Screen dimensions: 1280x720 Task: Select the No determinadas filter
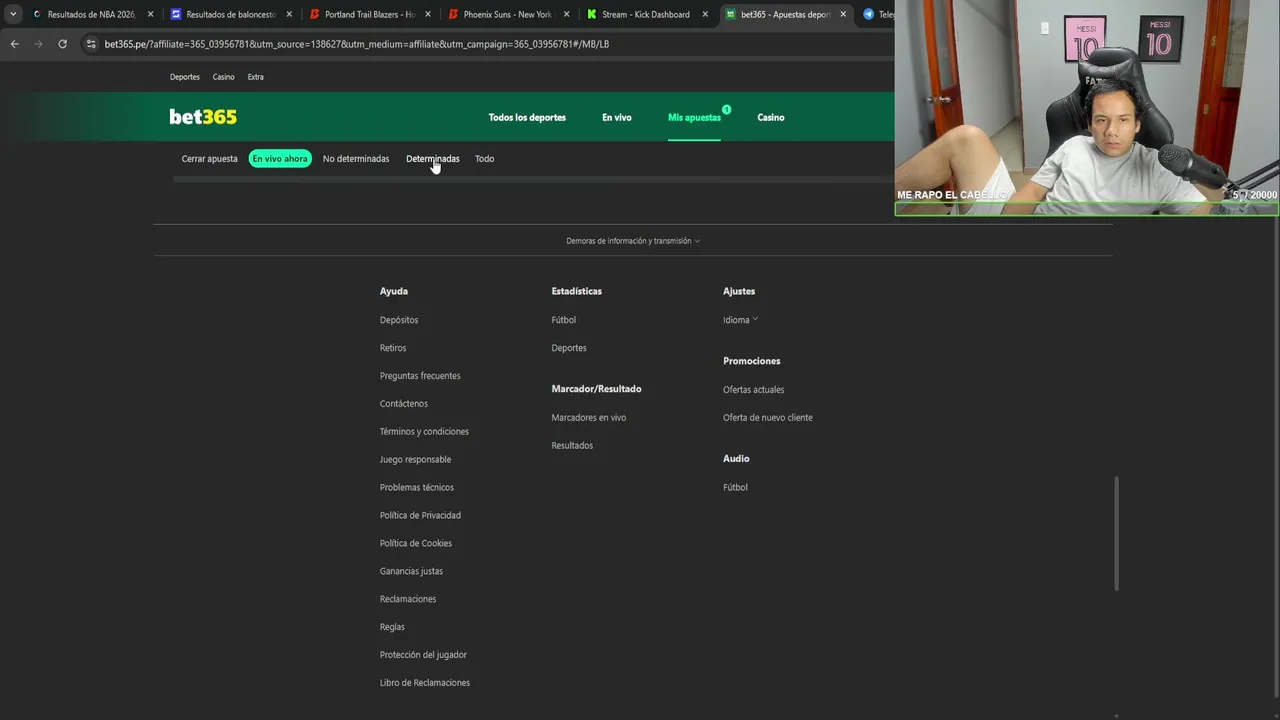tap(356, 159)
